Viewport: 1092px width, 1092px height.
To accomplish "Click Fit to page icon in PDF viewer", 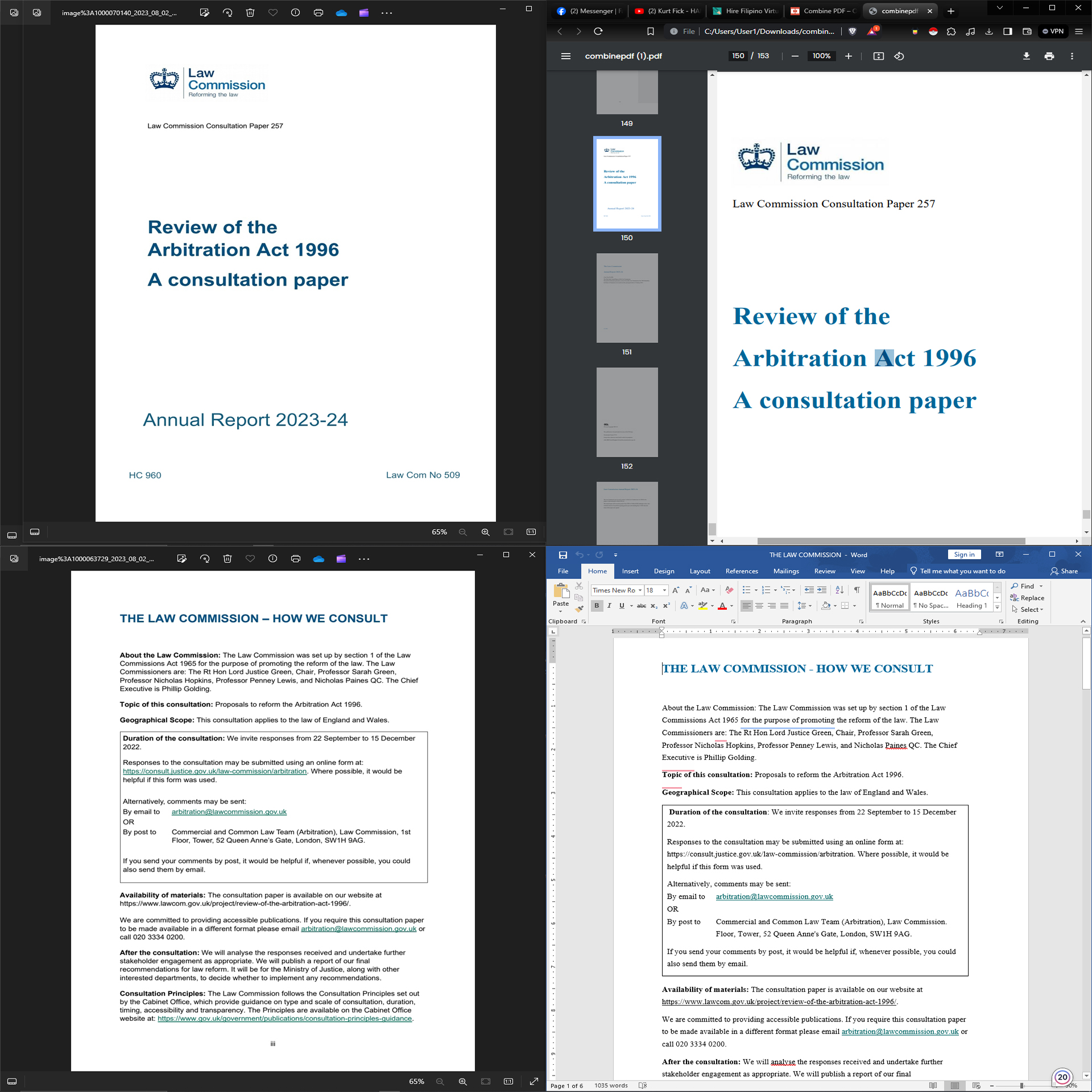I will click(x=878, y=56).
